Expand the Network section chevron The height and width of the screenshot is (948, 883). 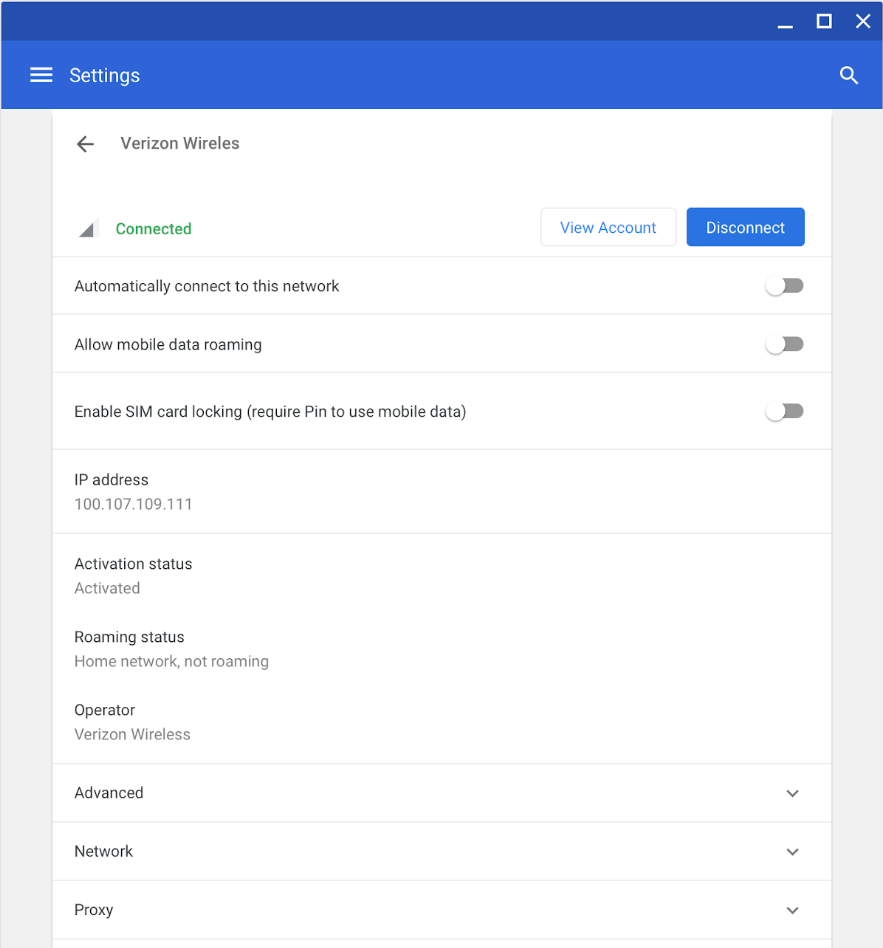pos(792,851)
